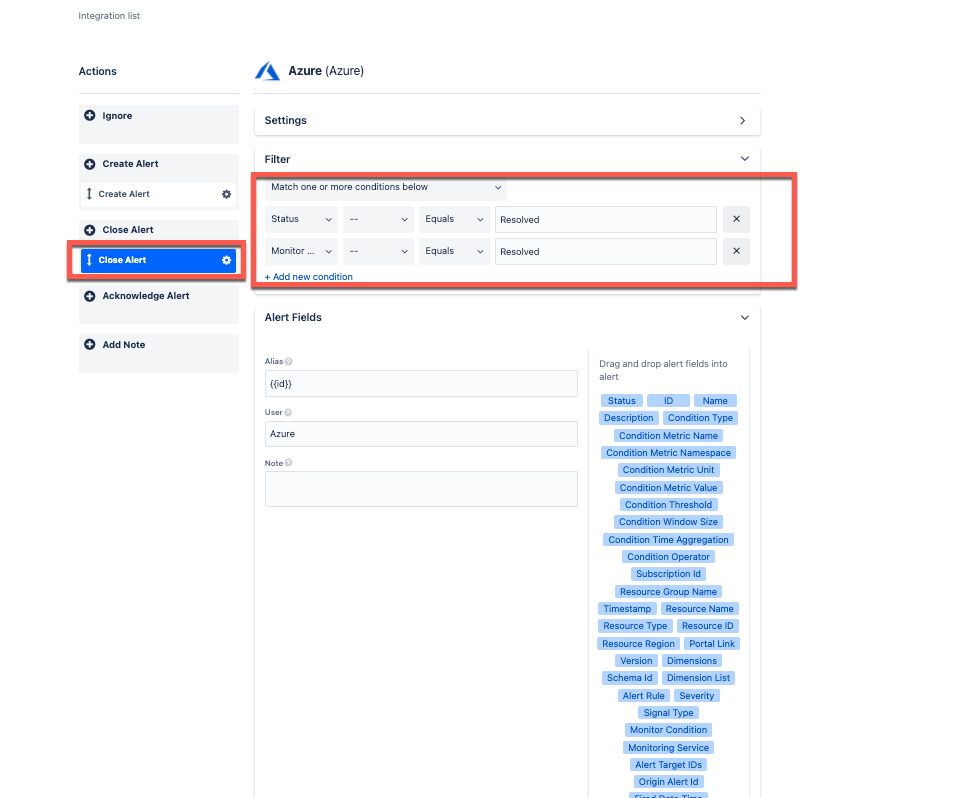
Task: Select the Condition Window Size tag
Action: (x=668, y=522)
